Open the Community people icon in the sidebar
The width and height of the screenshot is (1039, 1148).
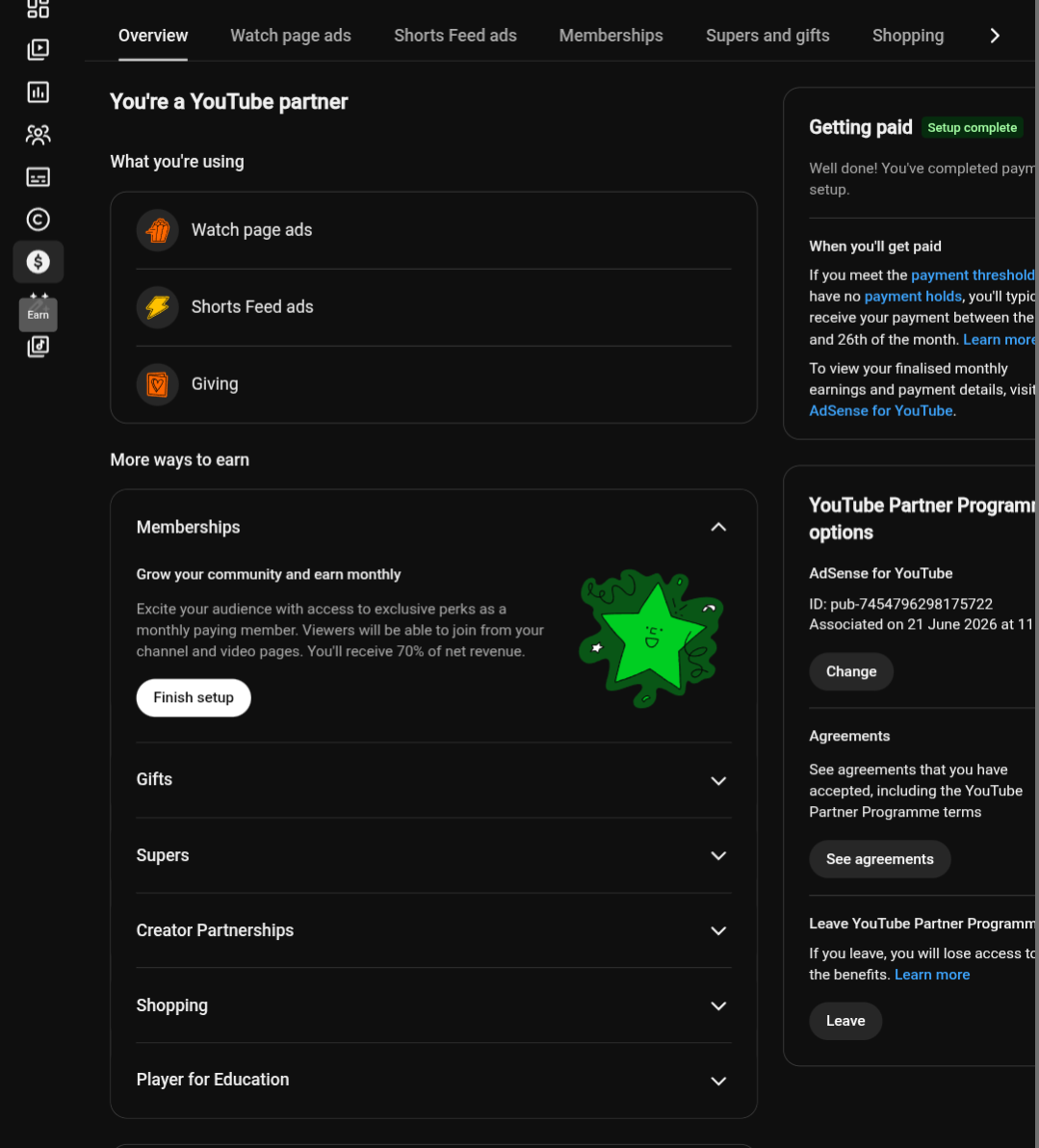coord(39,134)
